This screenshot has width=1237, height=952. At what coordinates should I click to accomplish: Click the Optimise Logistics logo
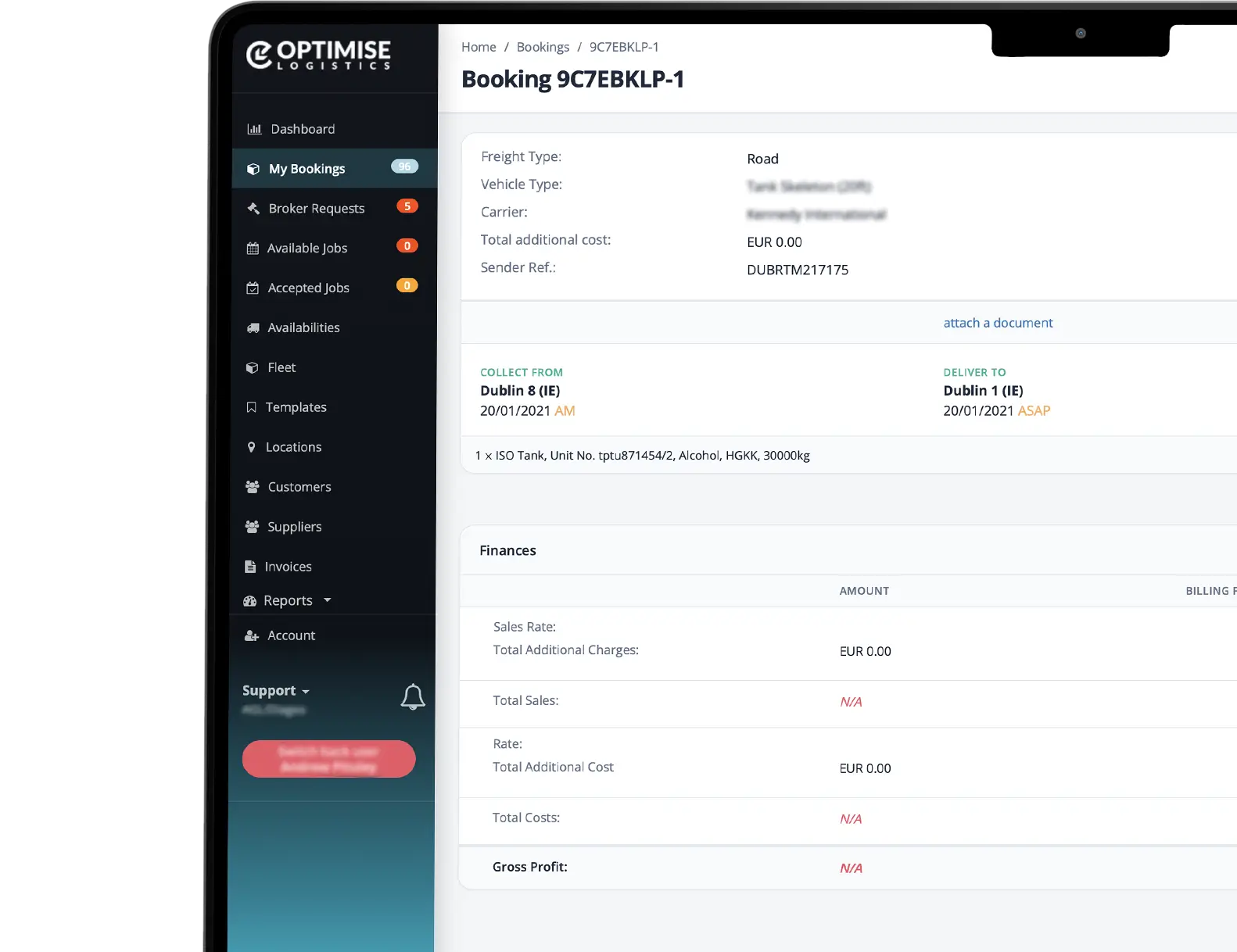[318, 55]
